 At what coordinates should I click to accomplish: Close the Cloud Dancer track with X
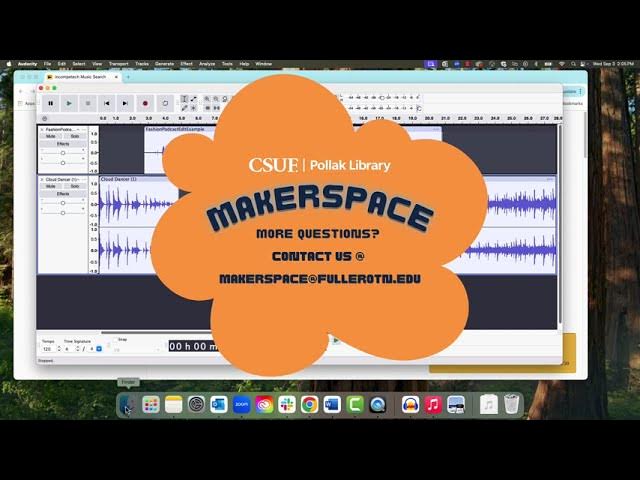[x=42, y=180]
